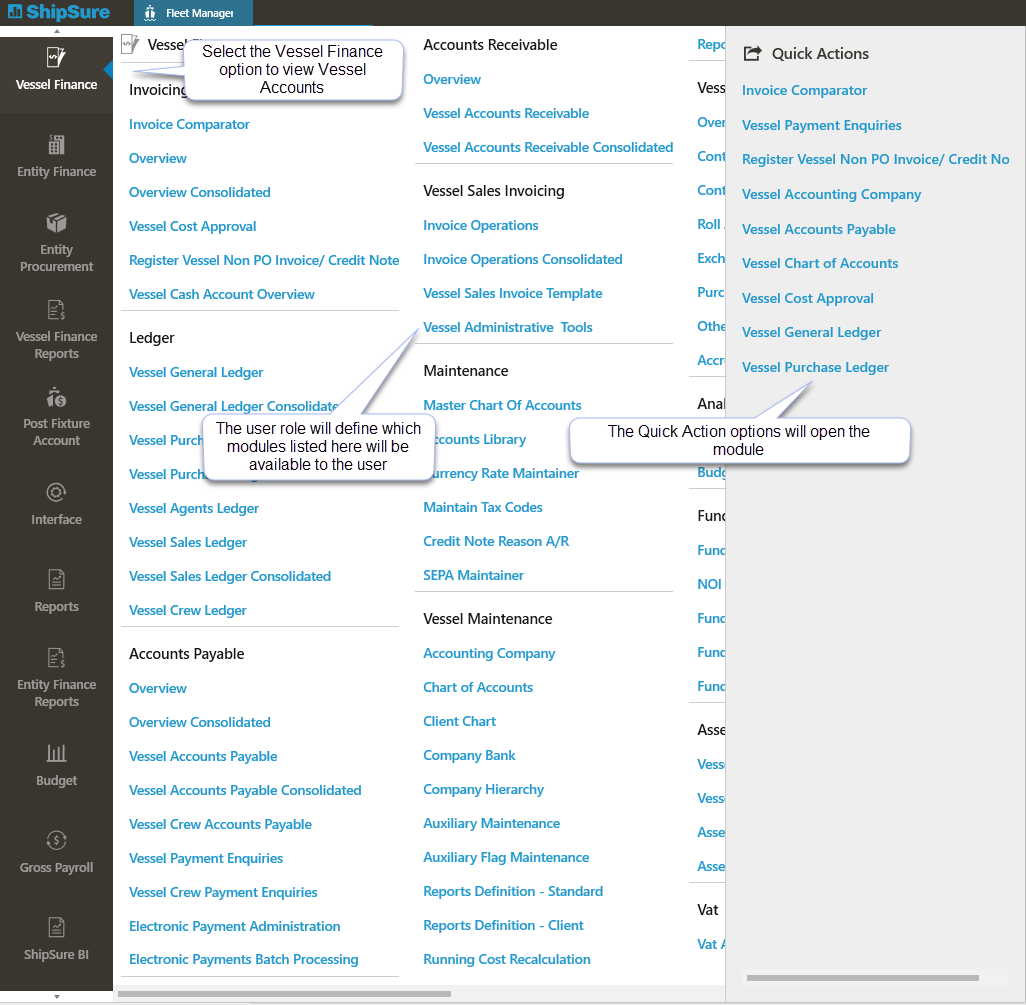Viewport: 1026px width, 1005px height.
Task: Open Entity Finance Reports sidebar icon
Action: click(56, 659)
